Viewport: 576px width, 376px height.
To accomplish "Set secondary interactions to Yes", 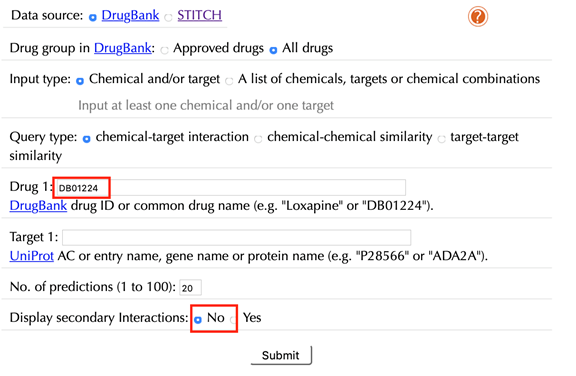I will [233, 320].
